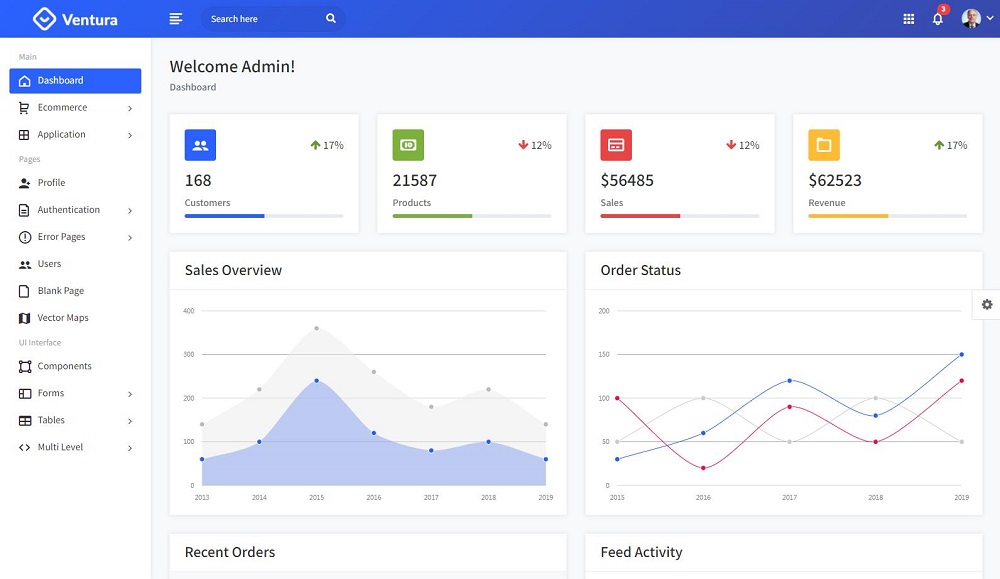Click the Dashboard breadcrumb text
This screenshot has height=579, width=1000.
193,87
